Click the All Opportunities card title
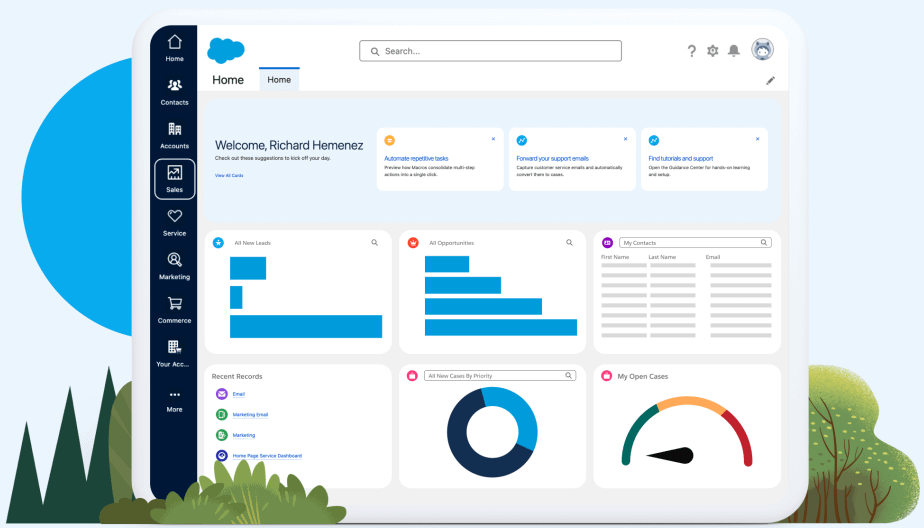The width and height of the screenshot is (924, 528). pos(451,243)
